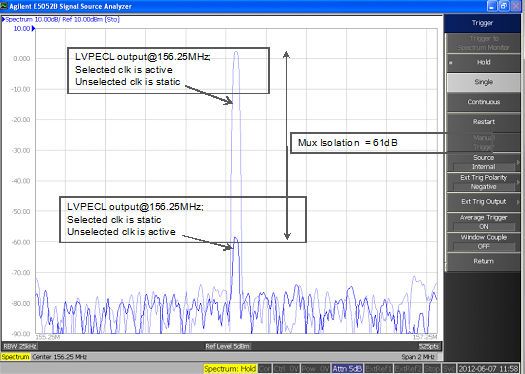Select the Single trigger softkey

483,82
